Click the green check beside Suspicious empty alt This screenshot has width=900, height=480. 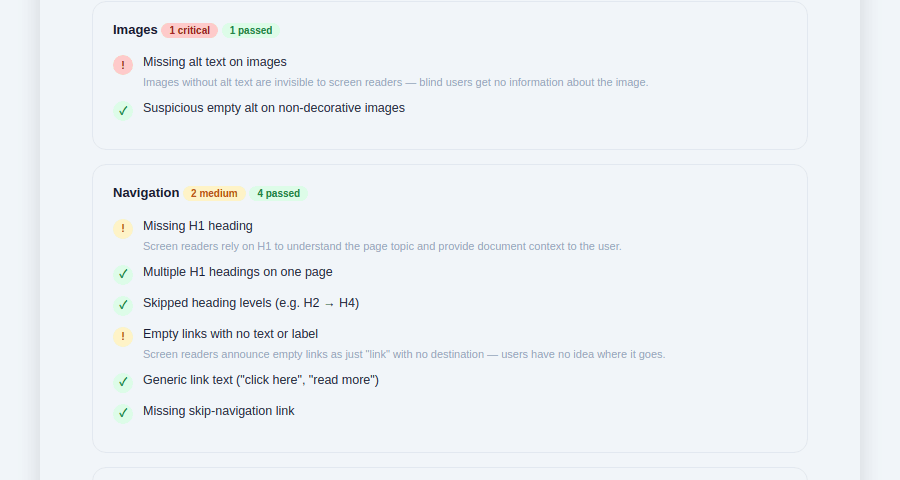tap(123, 111)
